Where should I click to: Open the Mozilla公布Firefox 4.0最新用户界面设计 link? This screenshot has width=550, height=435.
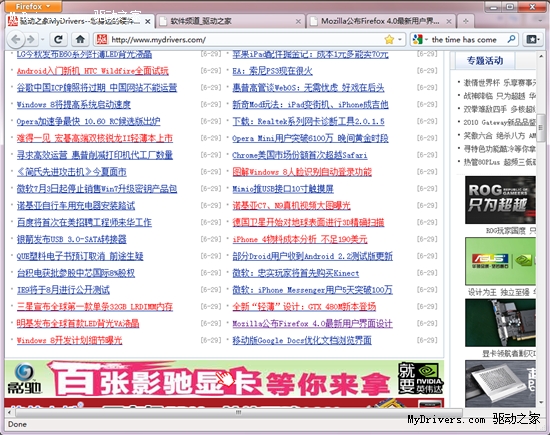pos(313,323)
